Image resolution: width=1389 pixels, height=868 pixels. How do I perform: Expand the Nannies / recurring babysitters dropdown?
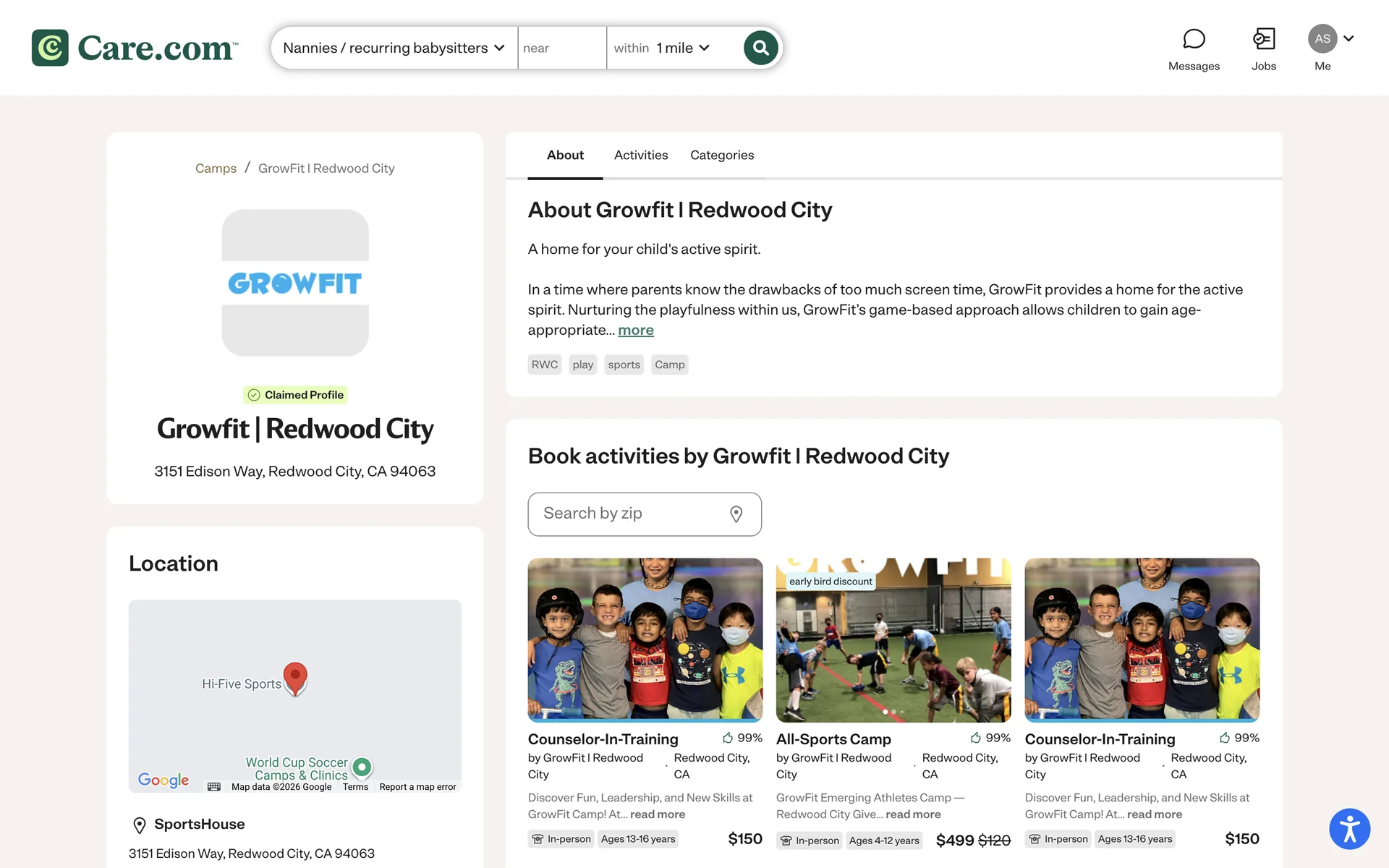[x=394, y=48]
